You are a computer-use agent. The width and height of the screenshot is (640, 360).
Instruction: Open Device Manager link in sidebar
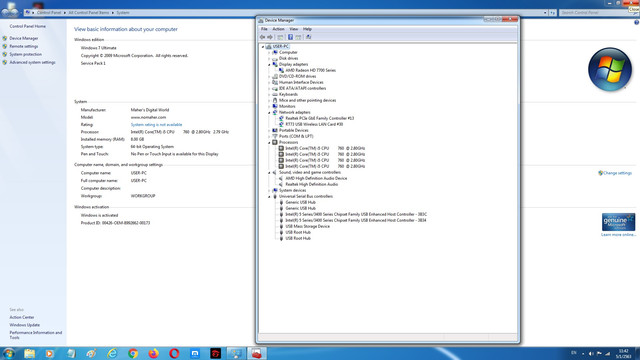click(24, 38)
